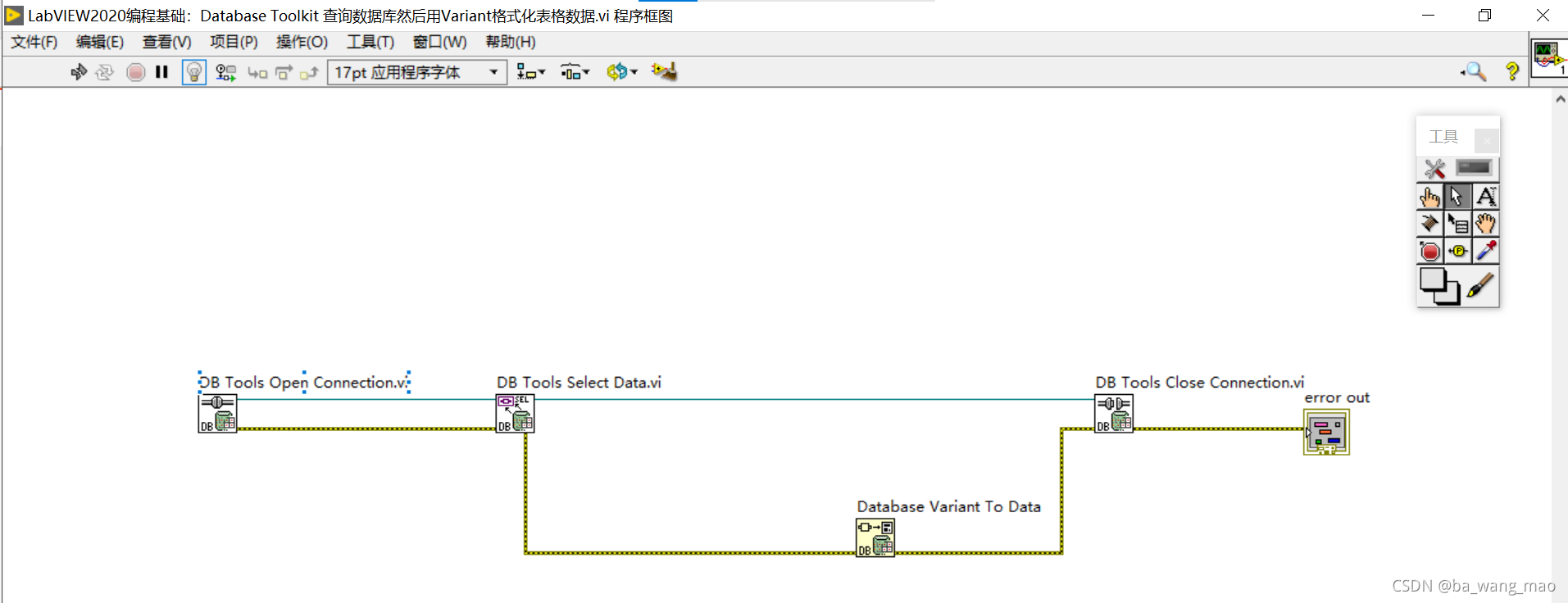Screen dimensions: 1568x603
Task: Select the Operate Value hand tool
Action: pyautogui.click(x=1430, y=197)
